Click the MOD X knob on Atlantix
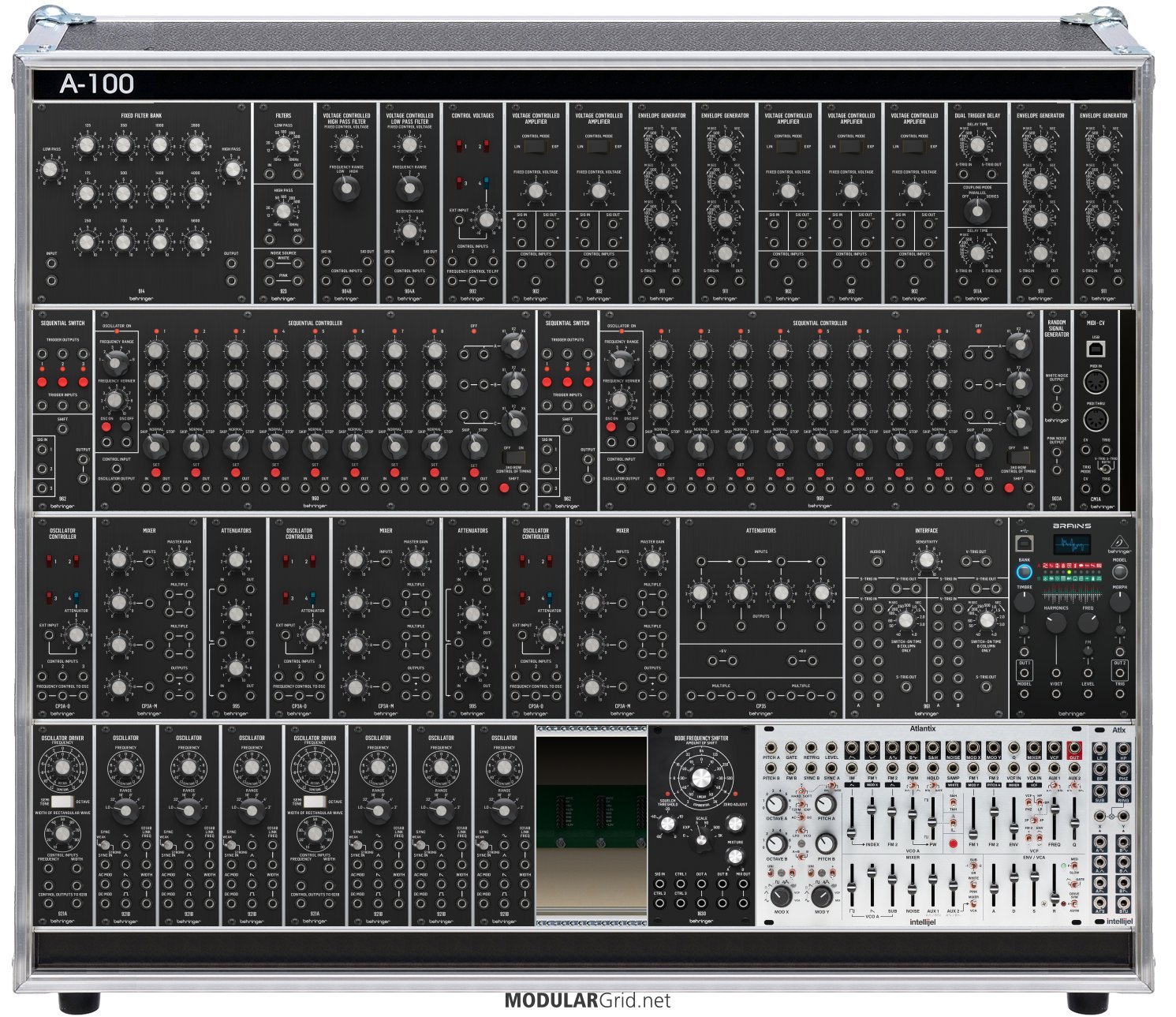The image size is (1176, 1017). (x=782, y=896)
